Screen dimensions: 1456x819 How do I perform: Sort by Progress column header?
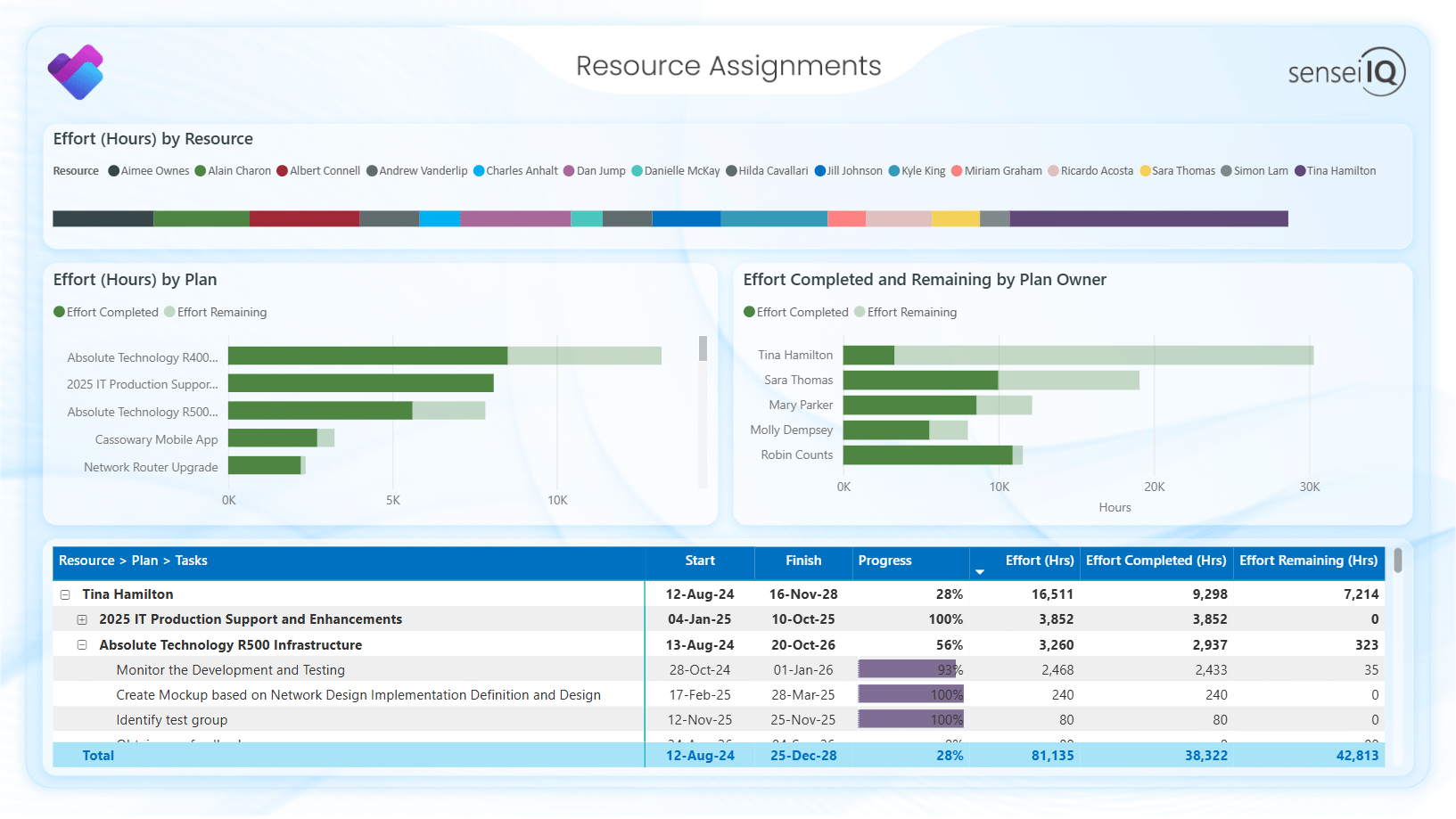[x=884, y=561]
